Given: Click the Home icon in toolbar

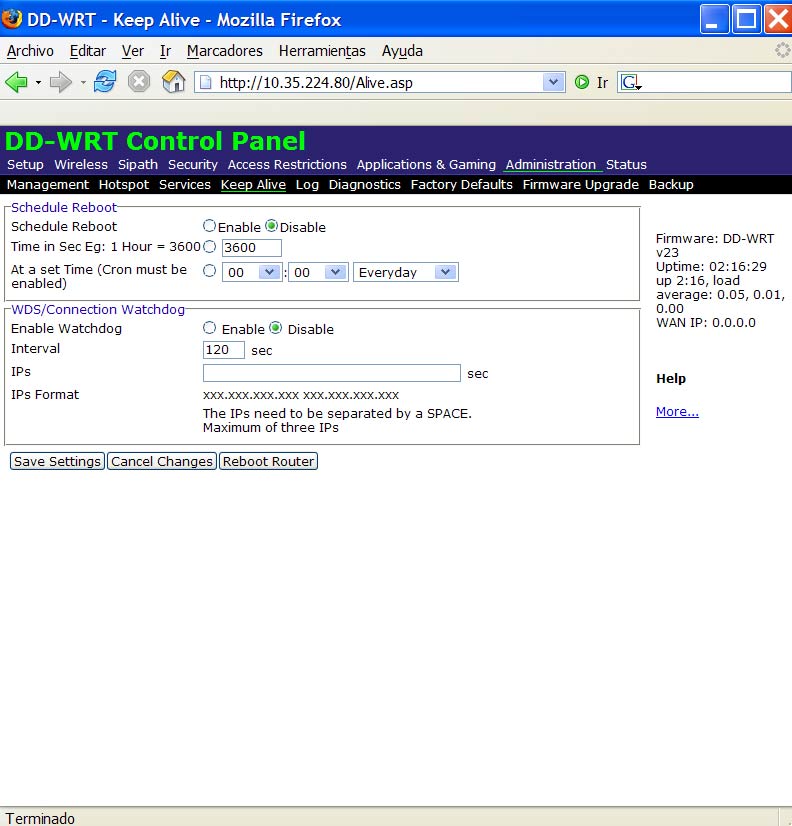Looking at the screenshot, I should (x=173, y=82).
